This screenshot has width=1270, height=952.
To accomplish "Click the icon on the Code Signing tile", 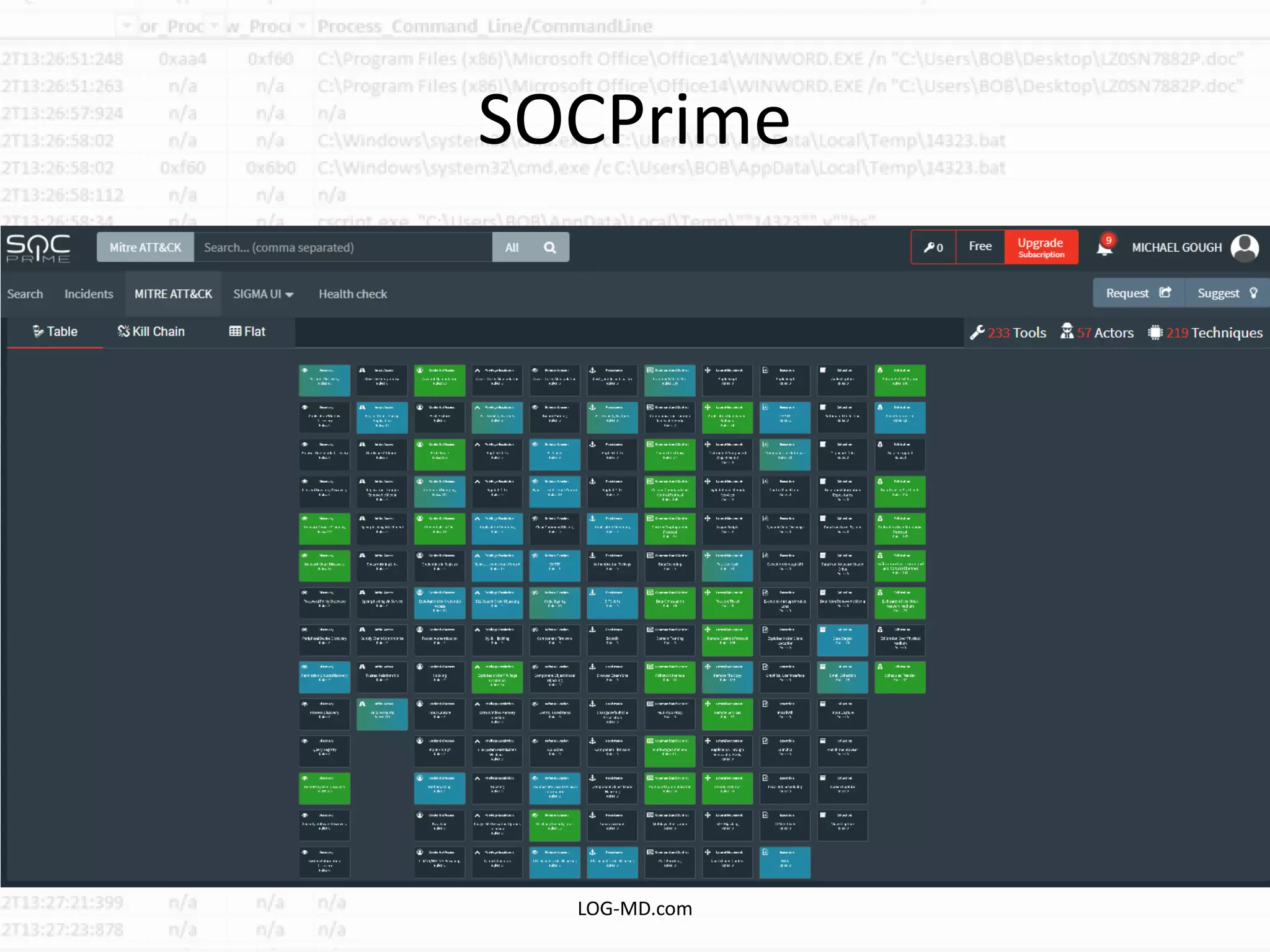I will pyautogui.click(x=535, y=593).
